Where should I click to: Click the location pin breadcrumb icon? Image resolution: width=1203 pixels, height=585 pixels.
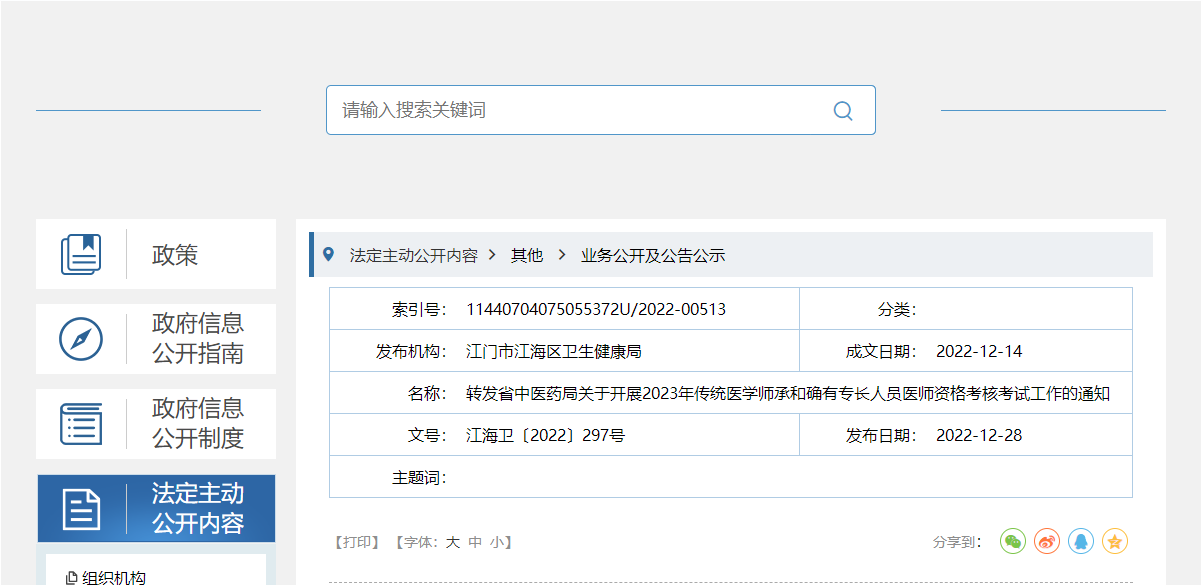tap(329, 255)
